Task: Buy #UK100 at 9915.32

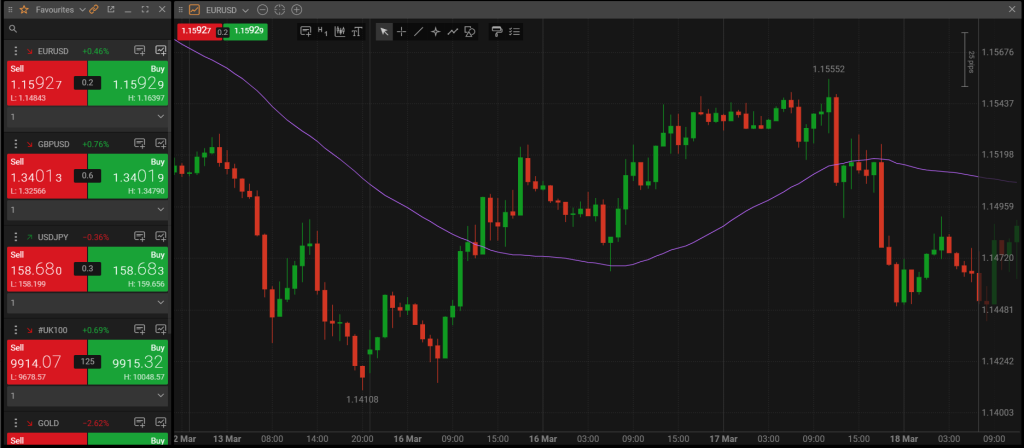Action: (x=128, y=362)
